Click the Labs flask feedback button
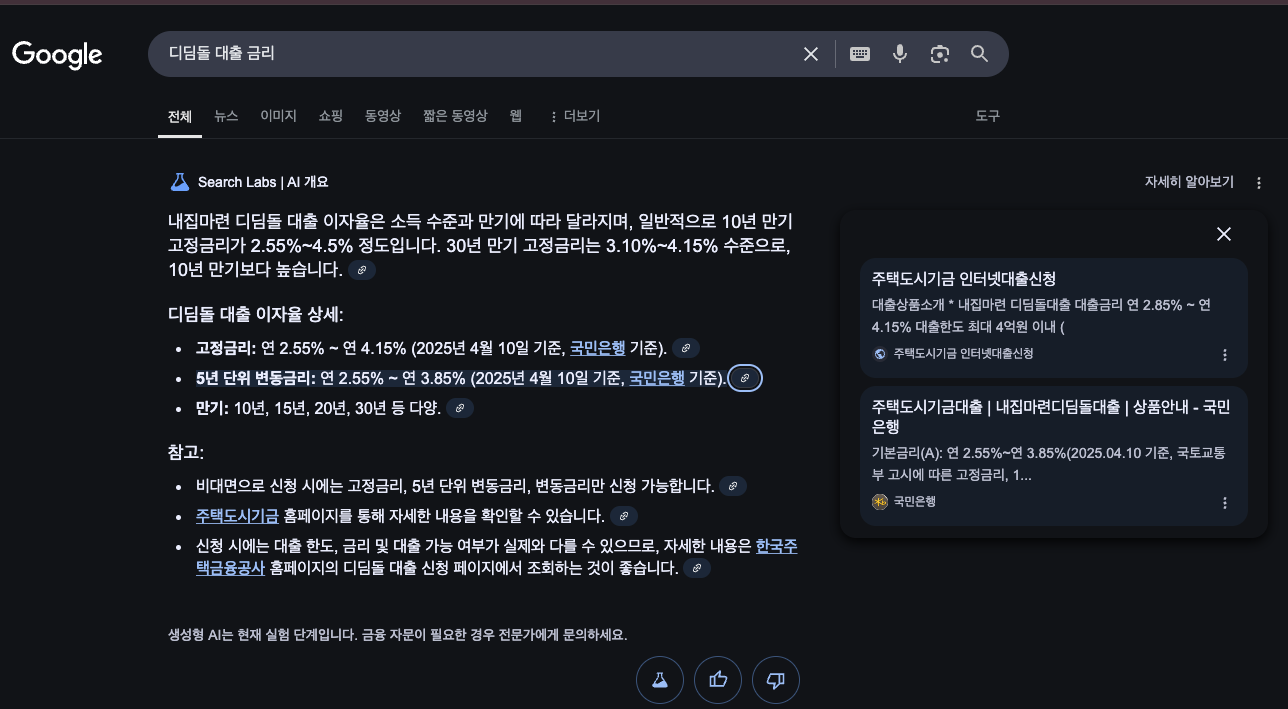The width and height of the screenshot is (1288, 709). tap(660, 680)
